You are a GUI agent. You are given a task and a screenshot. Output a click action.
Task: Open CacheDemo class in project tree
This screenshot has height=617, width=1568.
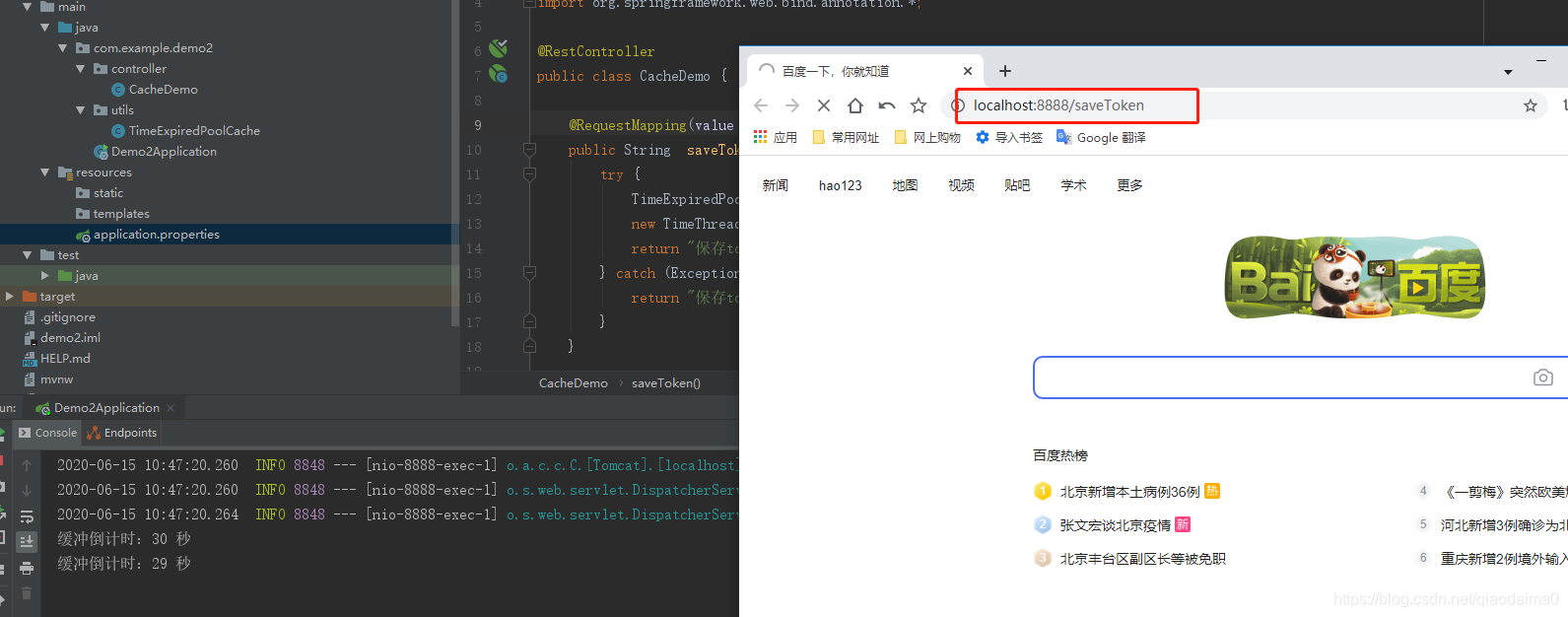pos(155,90)
